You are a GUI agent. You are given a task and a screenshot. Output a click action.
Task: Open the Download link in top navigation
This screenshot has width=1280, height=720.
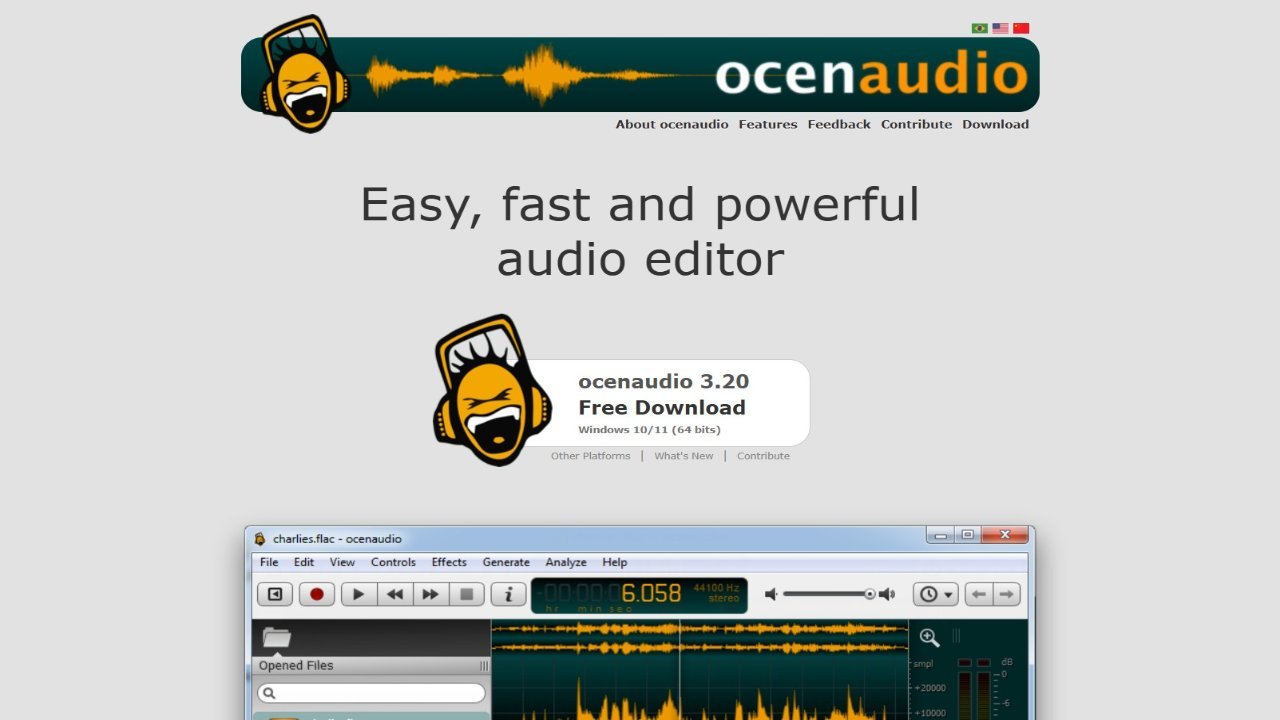pyautogui.click(x=995, y=124)
